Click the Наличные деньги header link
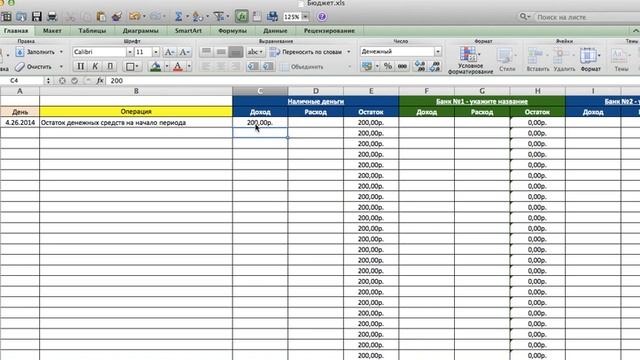The image size is (640, 360). coord(316,101)
